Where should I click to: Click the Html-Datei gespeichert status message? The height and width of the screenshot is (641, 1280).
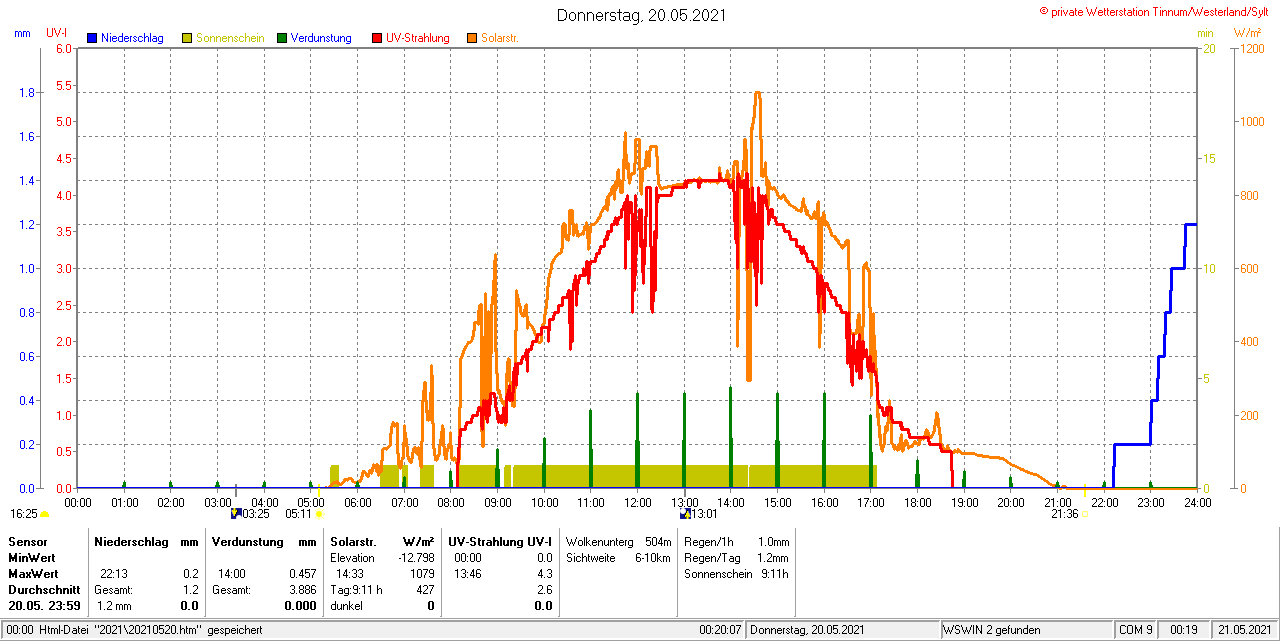134,630
